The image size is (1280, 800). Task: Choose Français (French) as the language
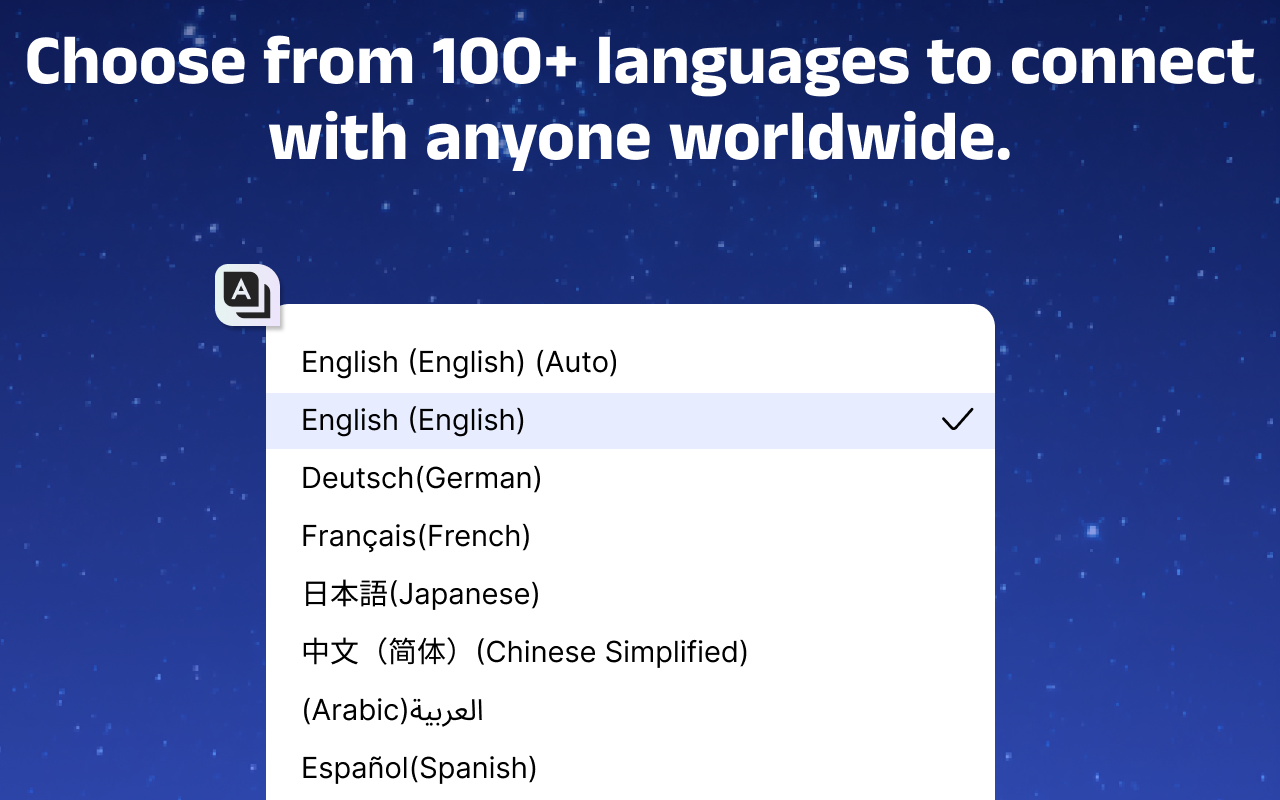pos(415,536)
